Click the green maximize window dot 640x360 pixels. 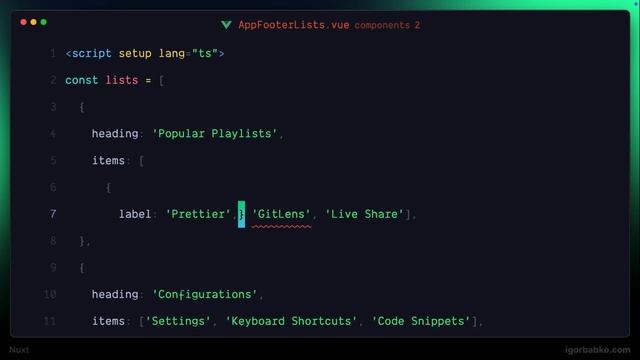44,22
